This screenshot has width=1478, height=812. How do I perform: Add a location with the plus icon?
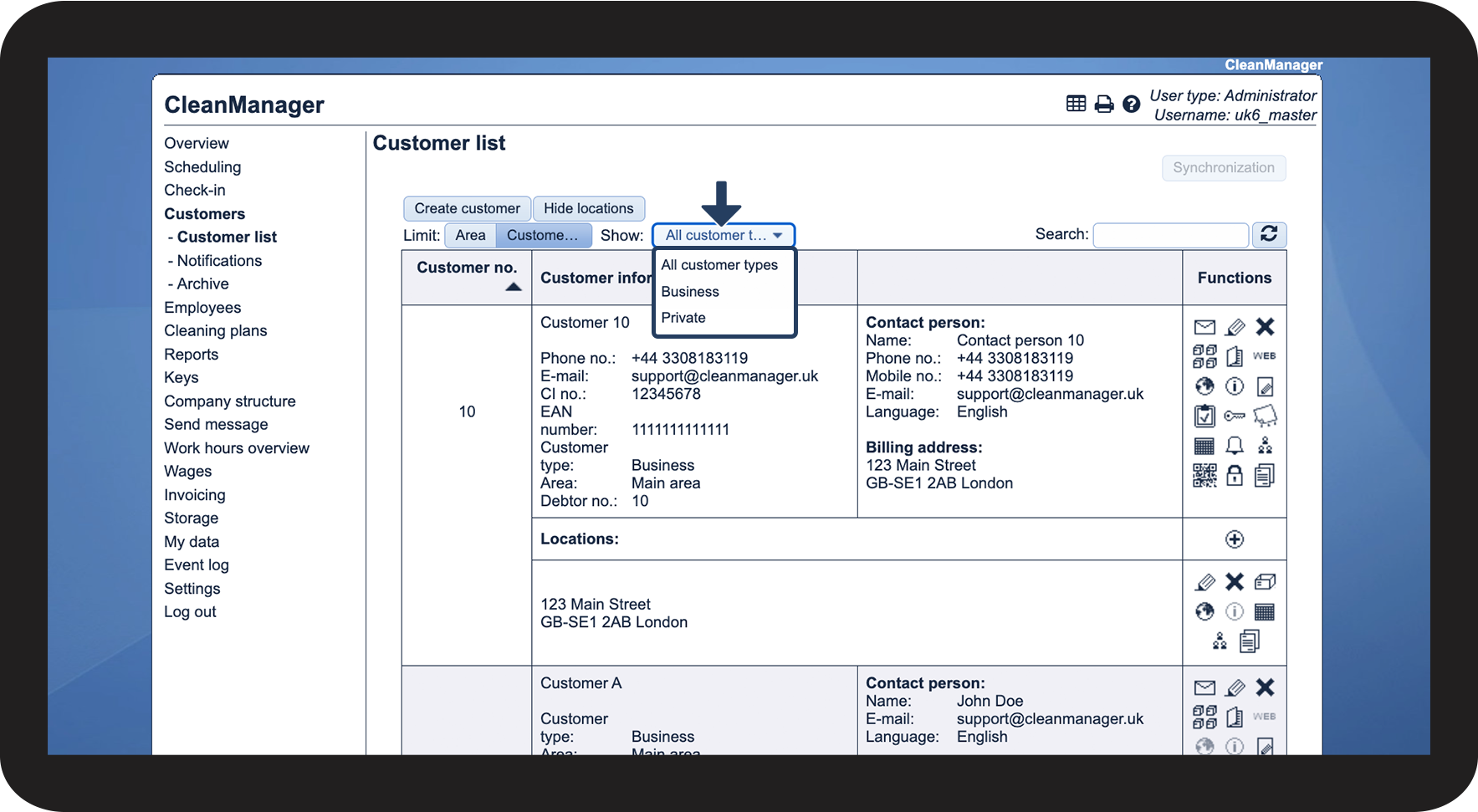(1235, 539)
